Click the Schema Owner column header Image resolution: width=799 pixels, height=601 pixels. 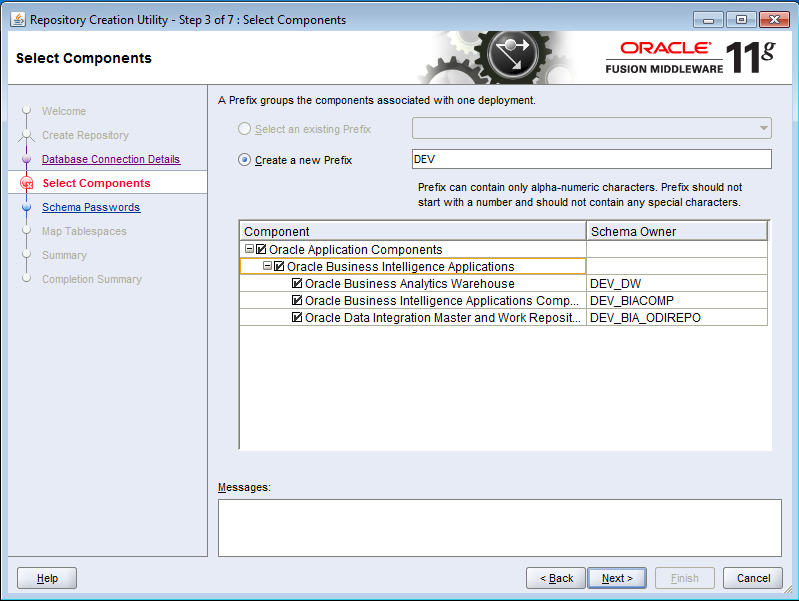(677, 231)
